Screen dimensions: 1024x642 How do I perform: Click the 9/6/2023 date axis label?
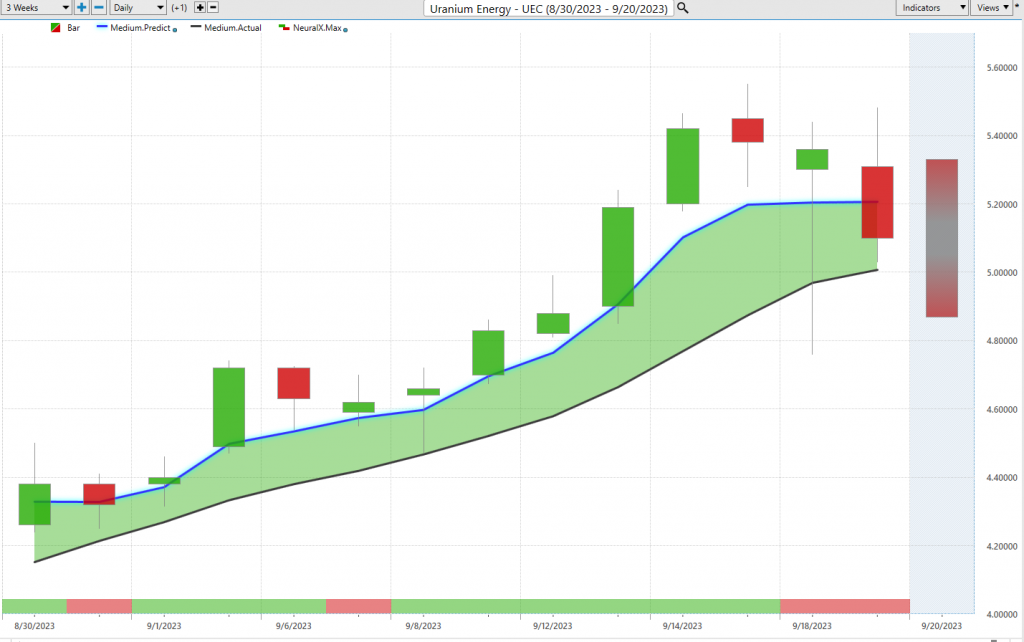(x=293, y=626)
